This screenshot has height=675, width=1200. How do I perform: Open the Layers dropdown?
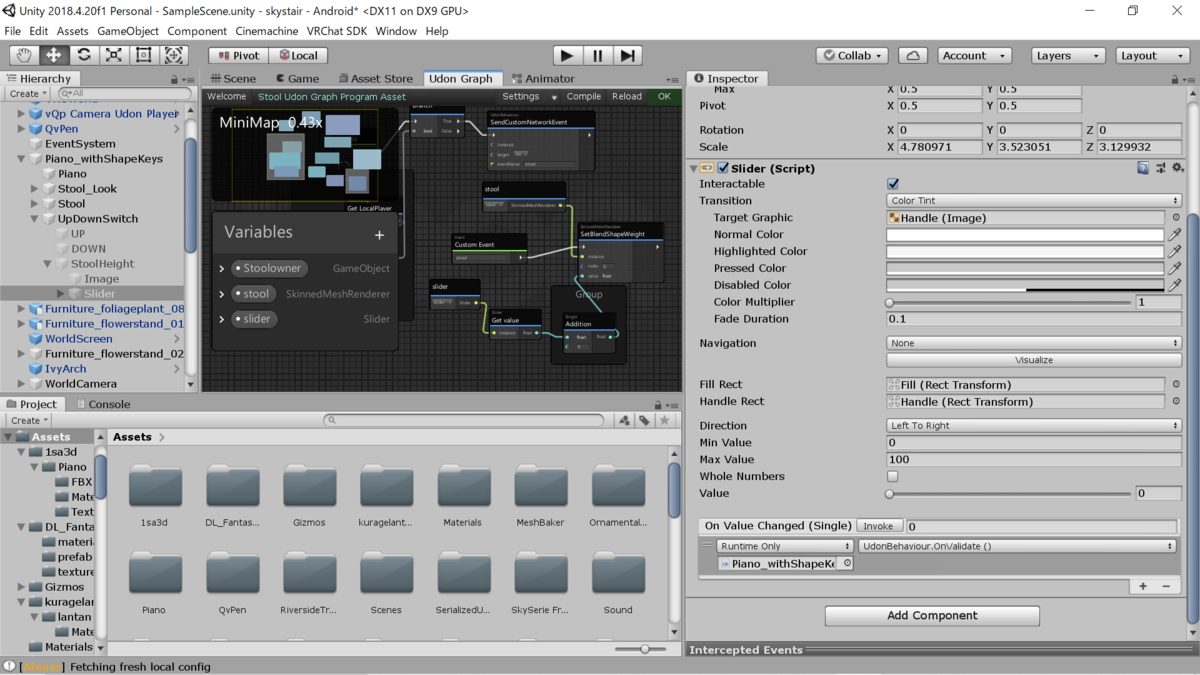pyautogui.click(x=1069, y=56)
